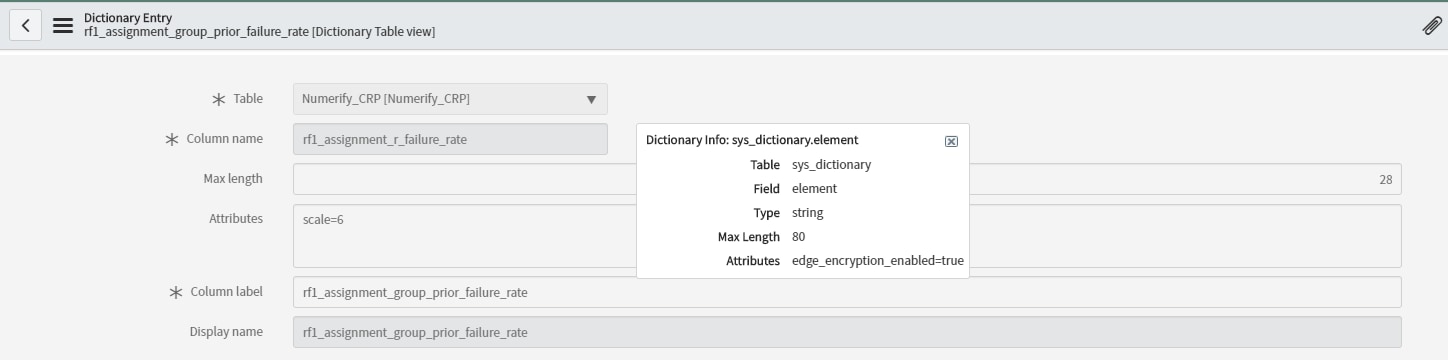Go back using the left chevron button
Screen dimensions: 1448x360
tap(25, 25)
